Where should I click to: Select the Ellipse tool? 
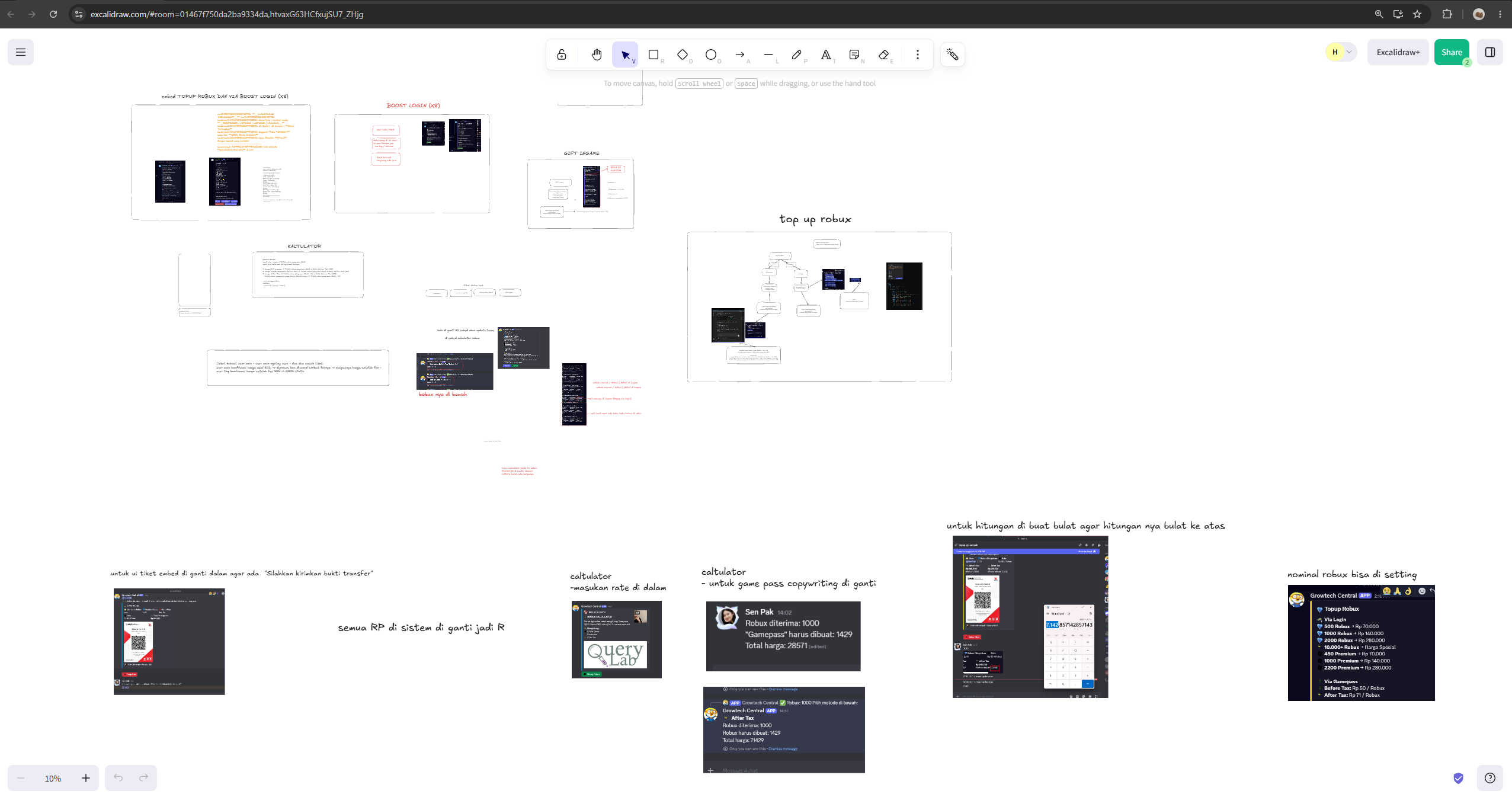[711, 55]
